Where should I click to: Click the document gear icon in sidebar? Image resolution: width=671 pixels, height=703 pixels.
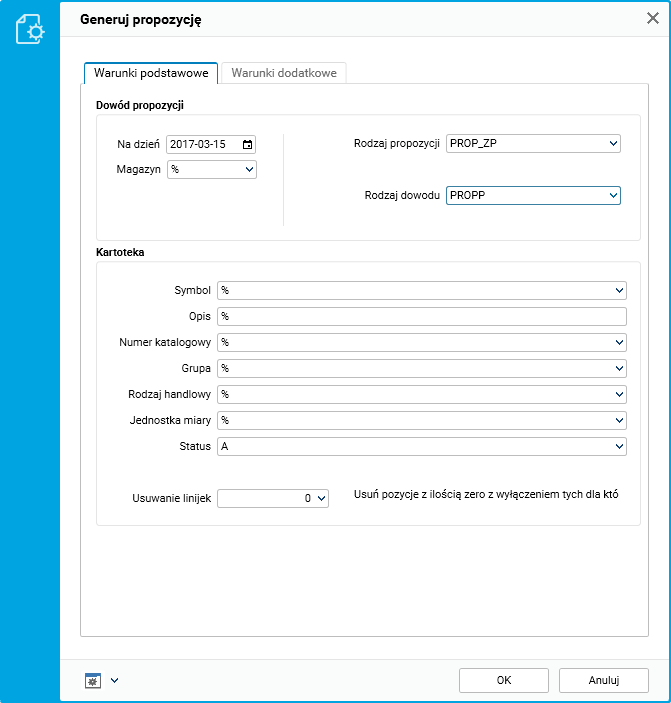pyautogui.click(x=29, y=28)
